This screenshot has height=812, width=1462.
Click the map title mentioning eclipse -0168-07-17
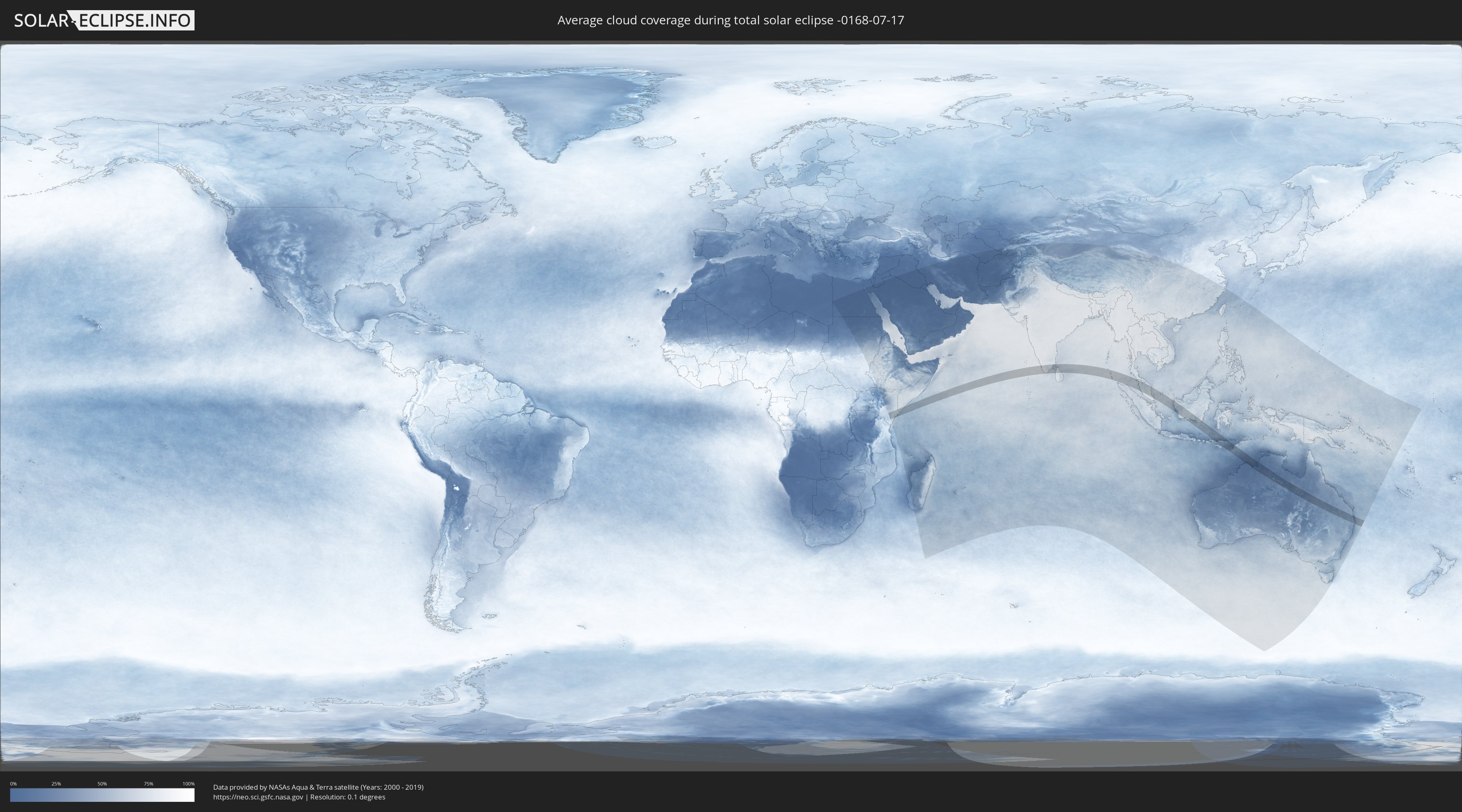[731, 20]
